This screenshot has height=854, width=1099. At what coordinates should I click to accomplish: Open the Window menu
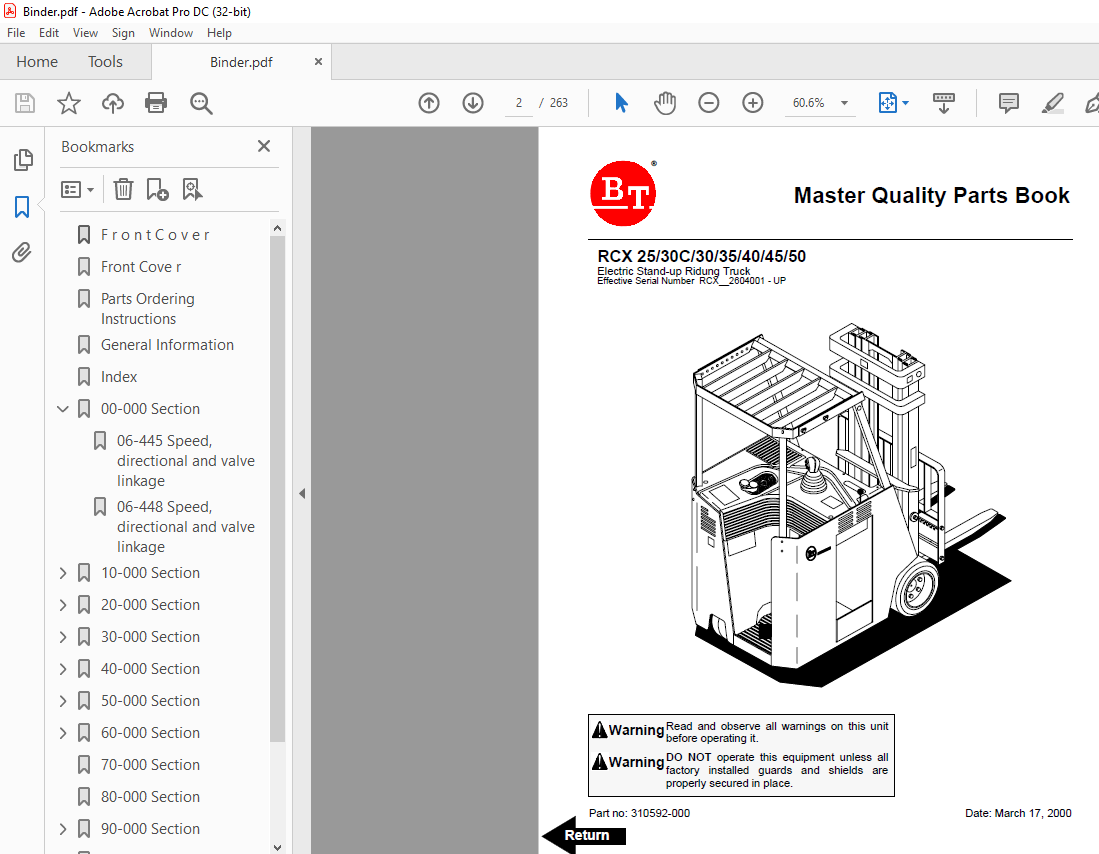[x=170, y=33]
